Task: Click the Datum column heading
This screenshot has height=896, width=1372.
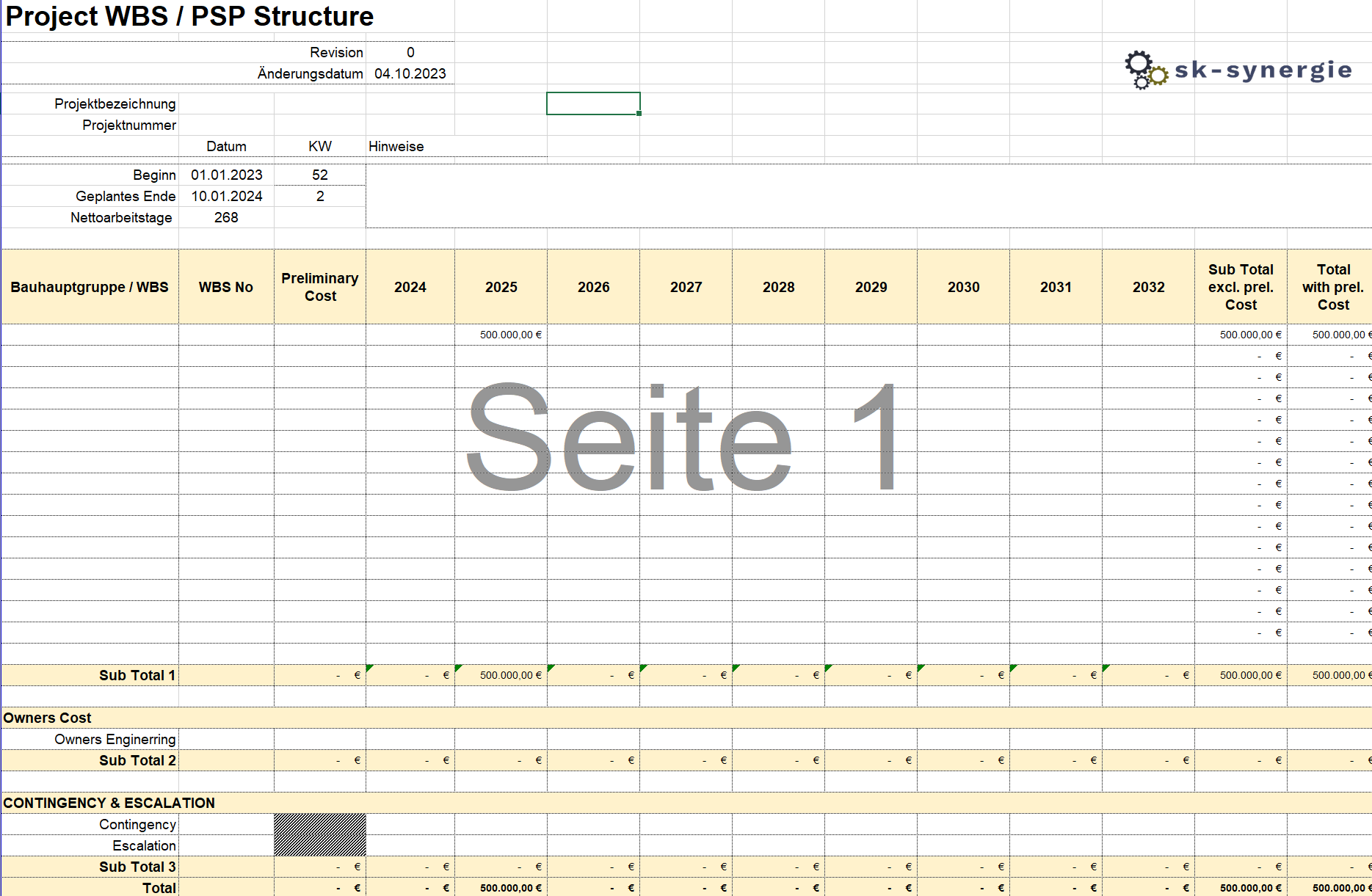Action: coord(226,146)
